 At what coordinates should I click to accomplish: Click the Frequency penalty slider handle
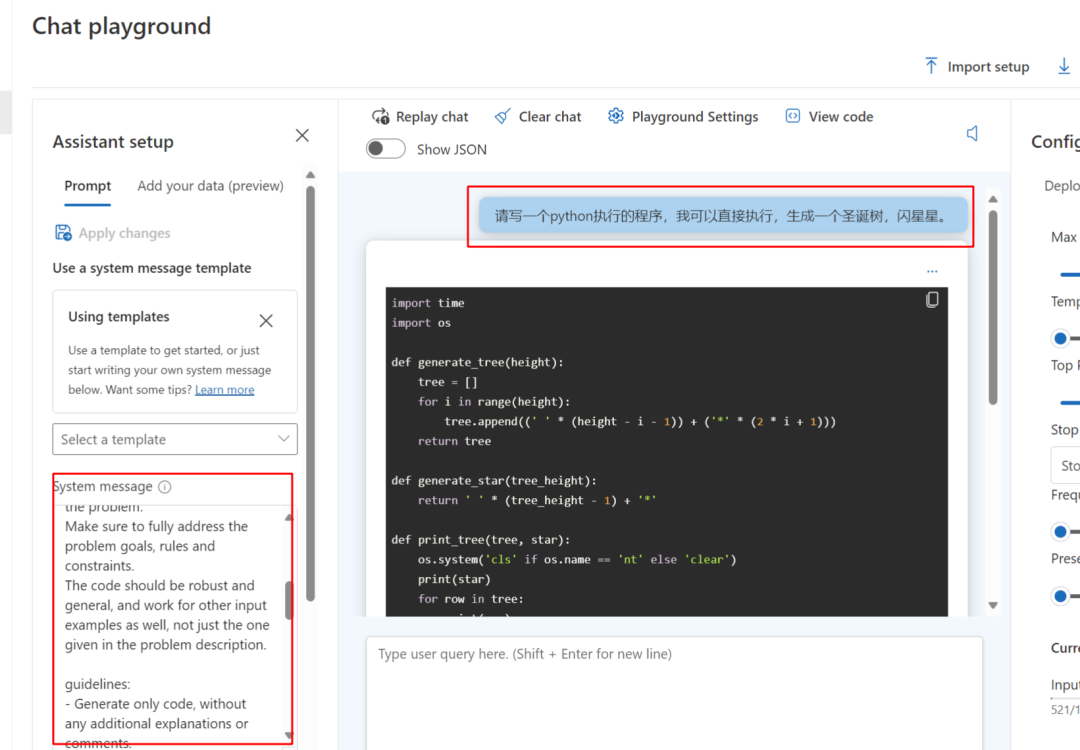1061,532
